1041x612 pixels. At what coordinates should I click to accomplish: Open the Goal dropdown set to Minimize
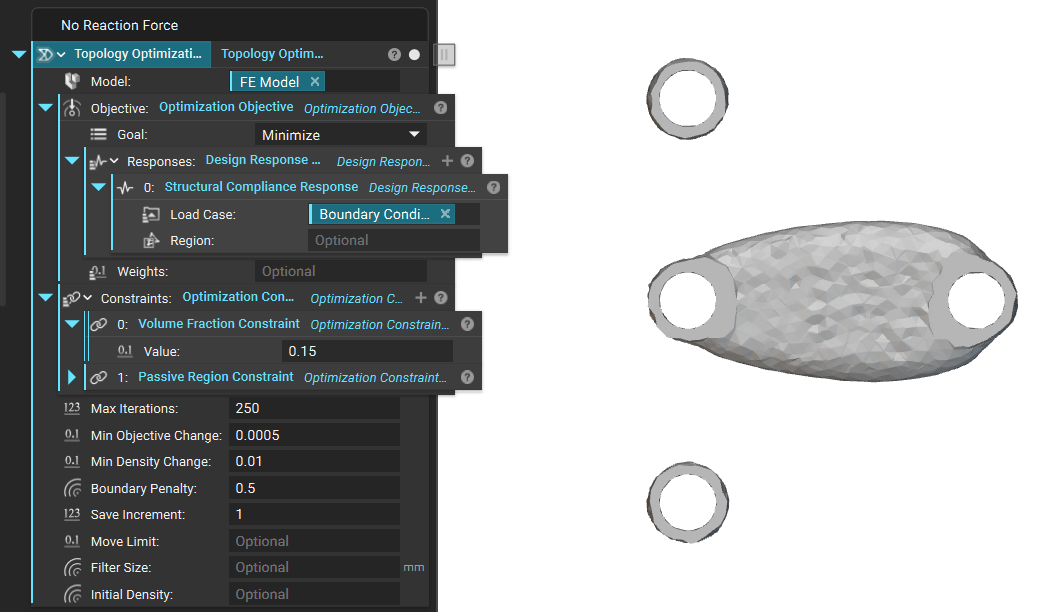[340, 135]
